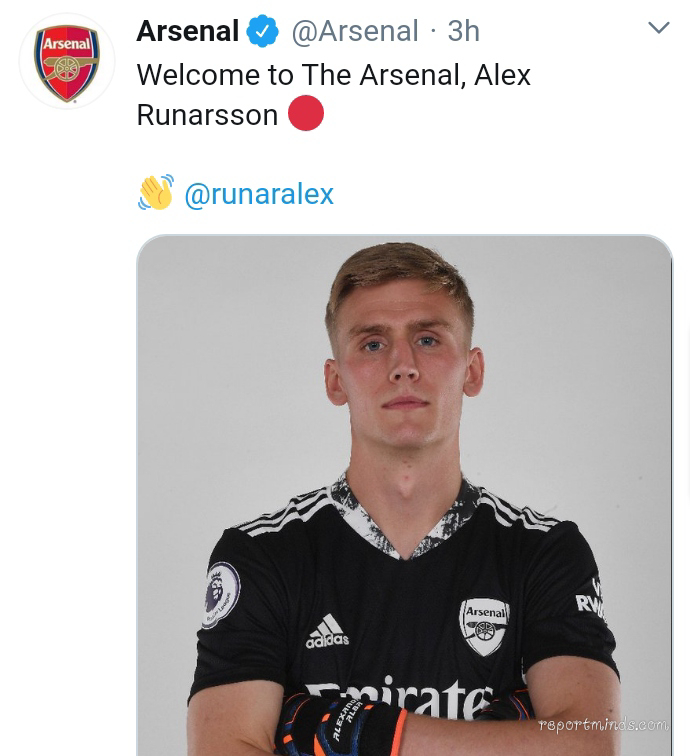This screenshot has height=756, width=690.
Task: Click the waving hand emoji
Action: coord(156,192)
